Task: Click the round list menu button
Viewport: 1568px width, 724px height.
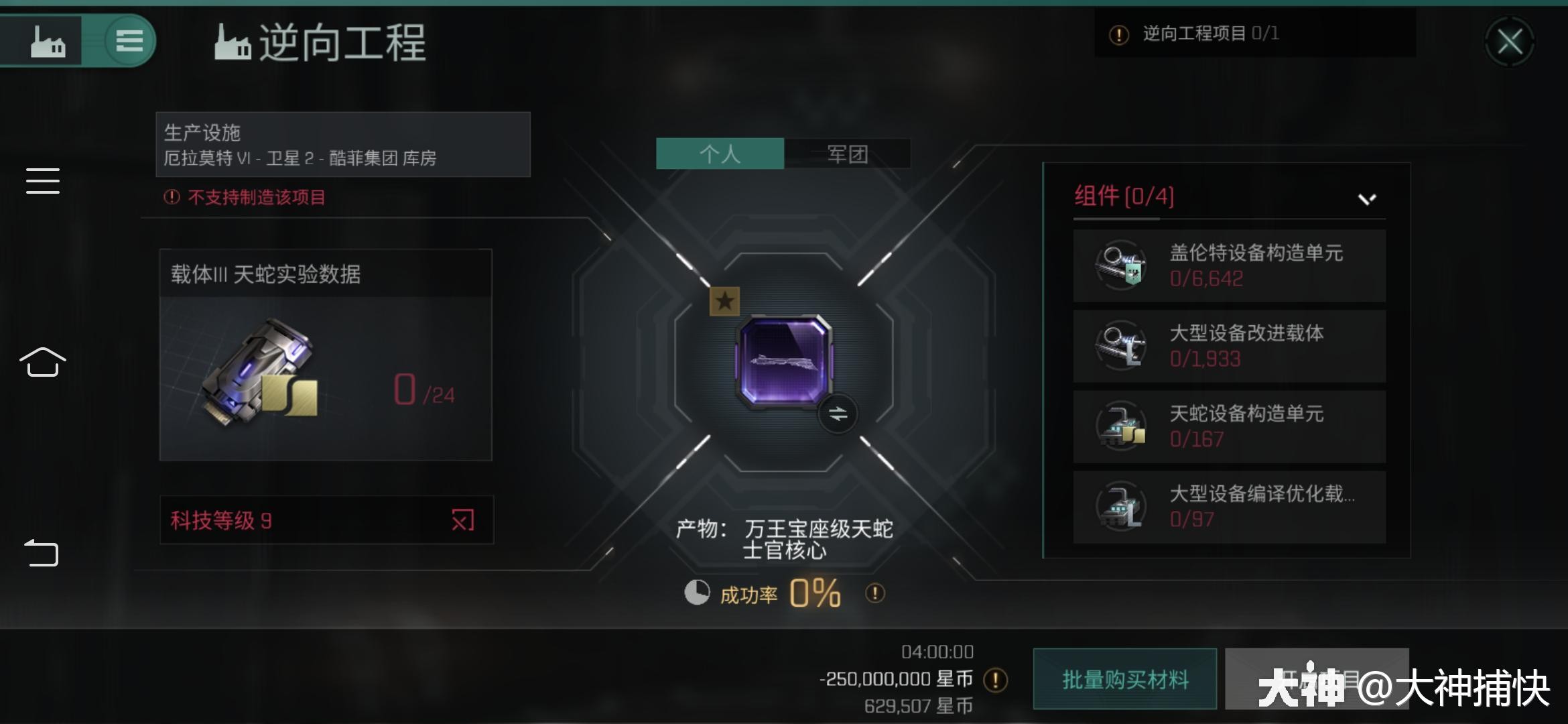Action: [129, 41]
